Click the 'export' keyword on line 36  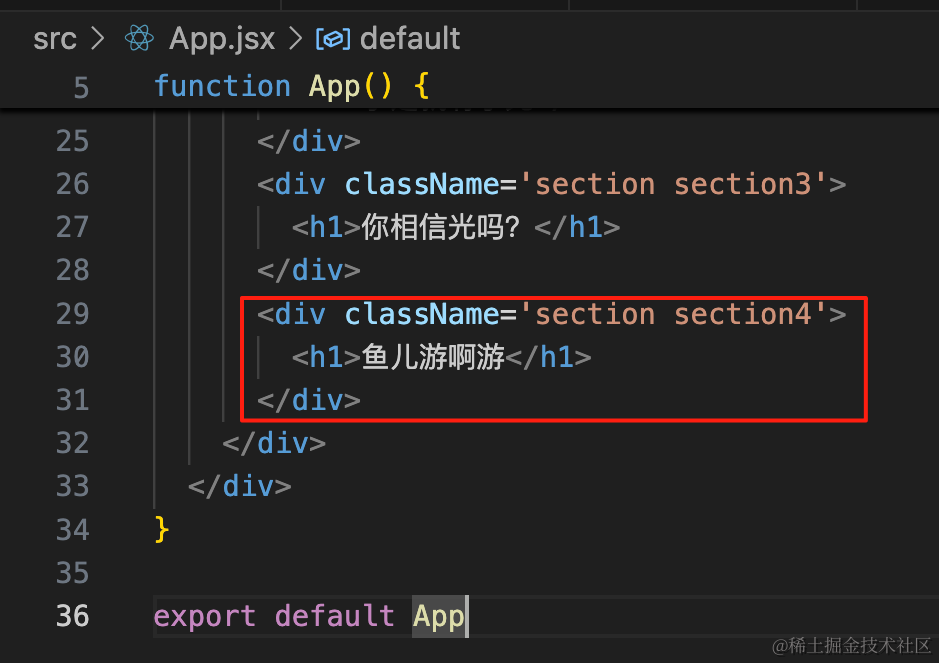[205, 617]
